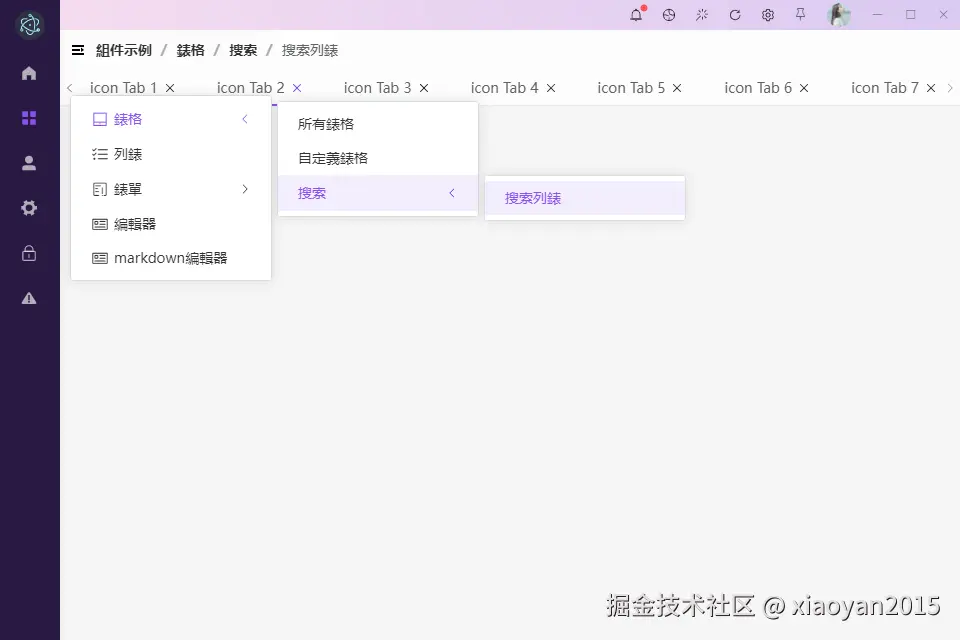This screenshot has width=960, height=640.
Task: Expand the 錶單 submenu
Action: pyautogui.click(x=245, y=188)
